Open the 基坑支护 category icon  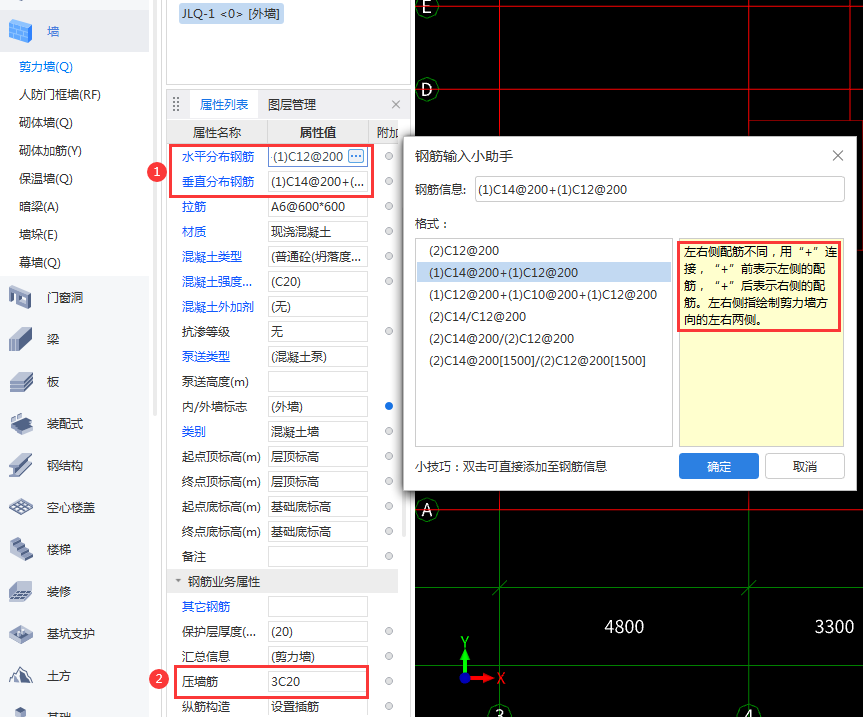(x=20, y=633)
